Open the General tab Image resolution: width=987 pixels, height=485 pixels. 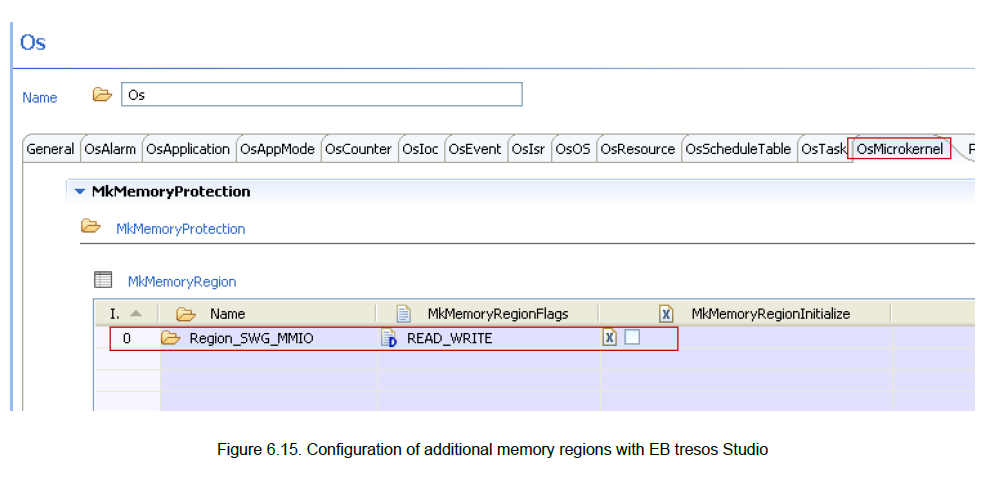tap(50, 149)
